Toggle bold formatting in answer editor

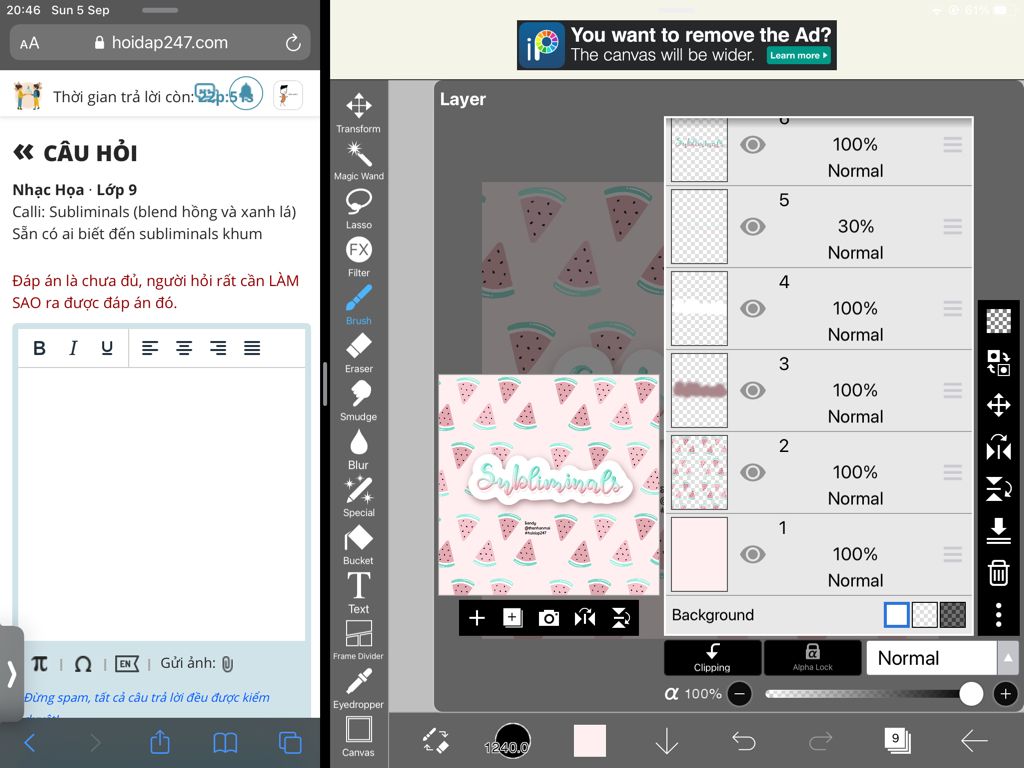(39, 348)
